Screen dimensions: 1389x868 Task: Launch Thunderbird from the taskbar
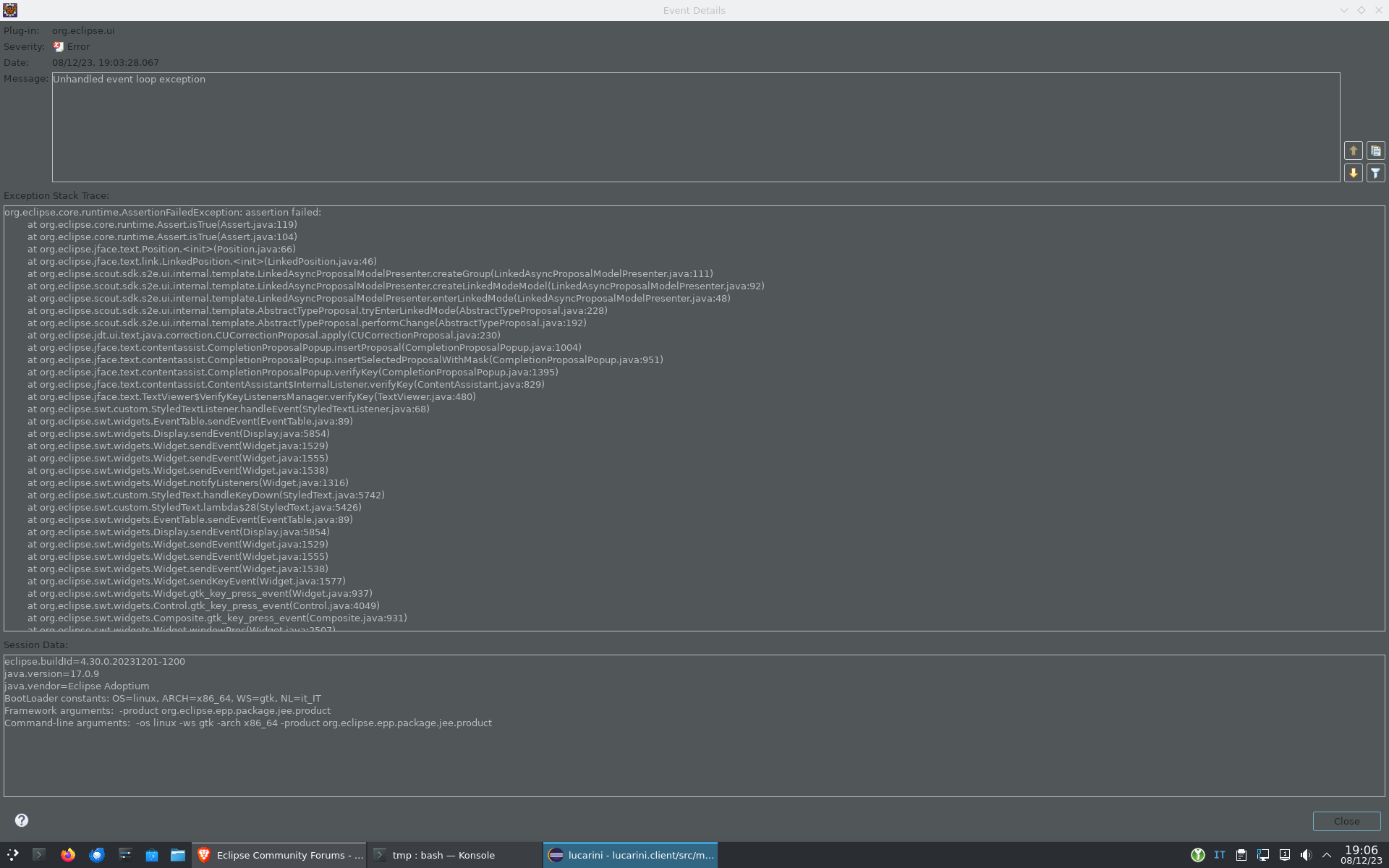(96, 855)
